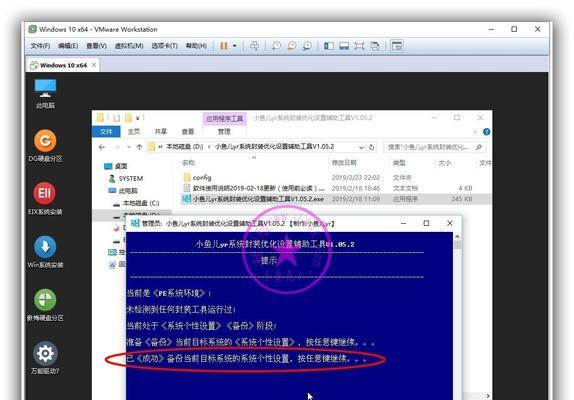Open the 虚拟机(M) menu

[129, 46]
